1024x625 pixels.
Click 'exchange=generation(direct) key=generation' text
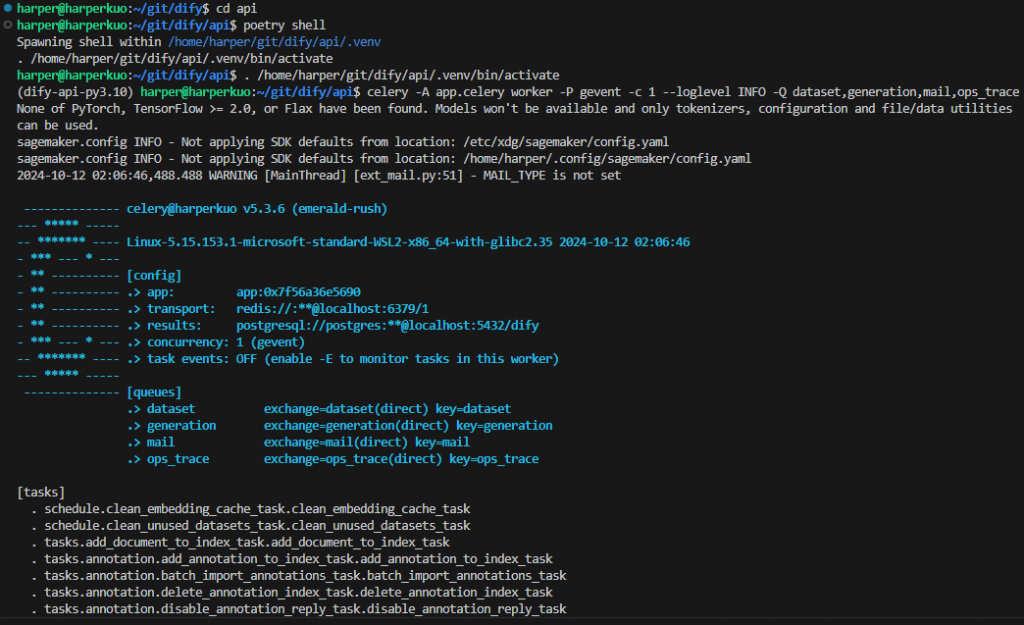(408, 425)
